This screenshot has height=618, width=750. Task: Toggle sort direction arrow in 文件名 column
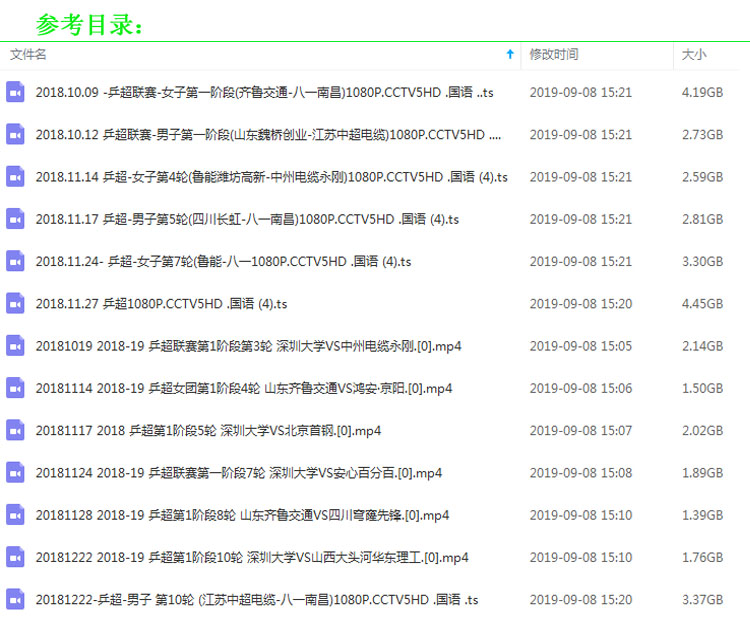[x=510, y=54]
